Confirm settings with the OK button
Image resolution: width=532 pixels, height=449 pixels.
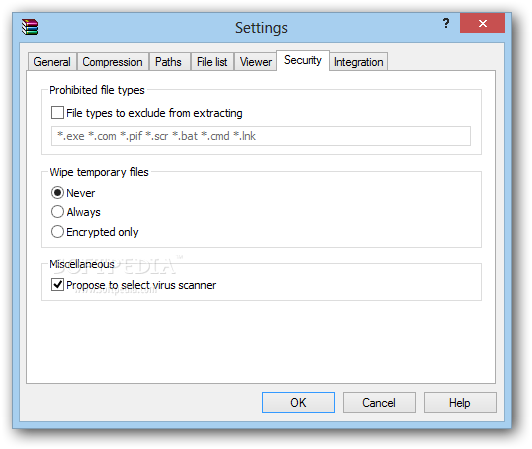(x=298, y=403)
